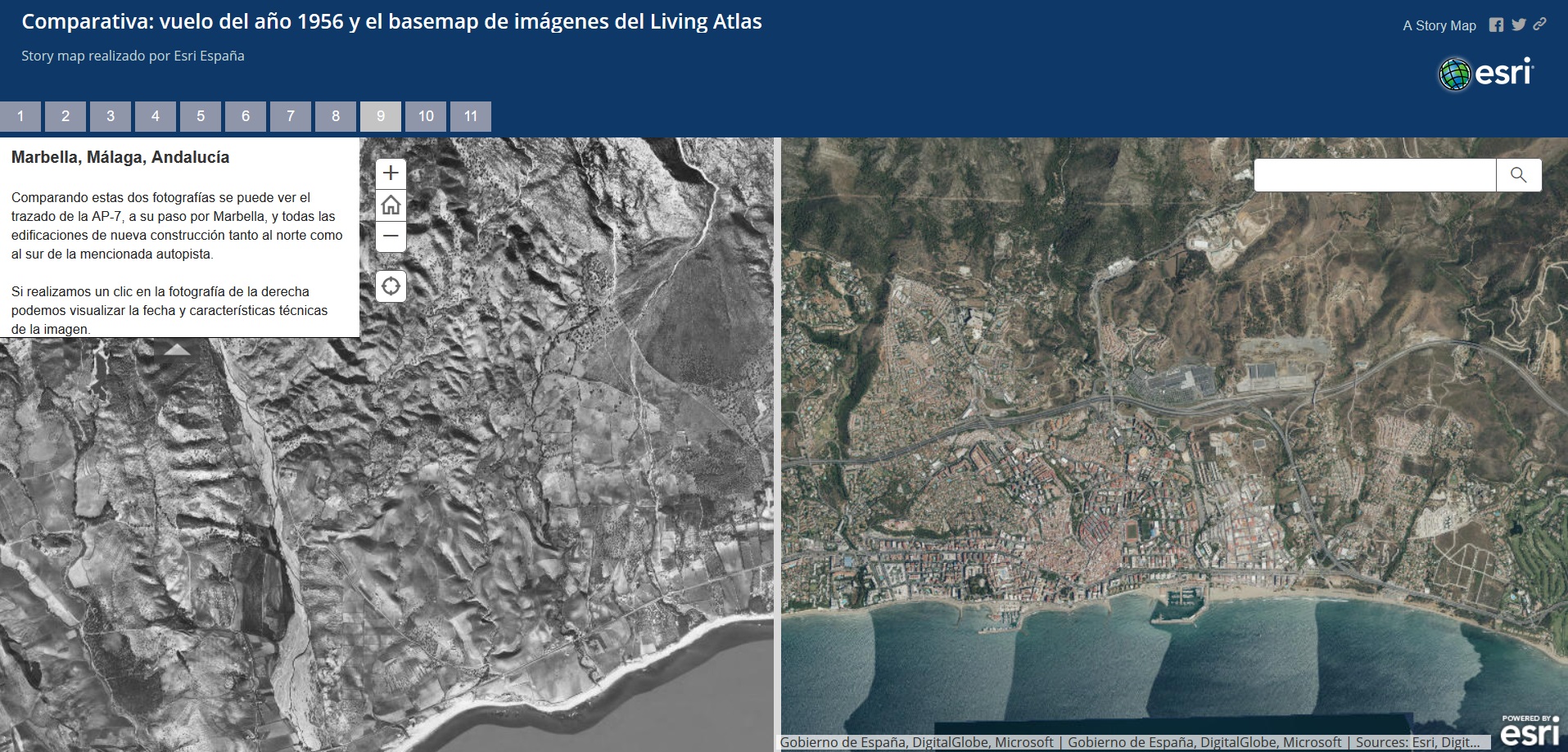Locate my position with the crosshair button
The height and width of the screenshot is (752, 1568).
pos(391,286)
